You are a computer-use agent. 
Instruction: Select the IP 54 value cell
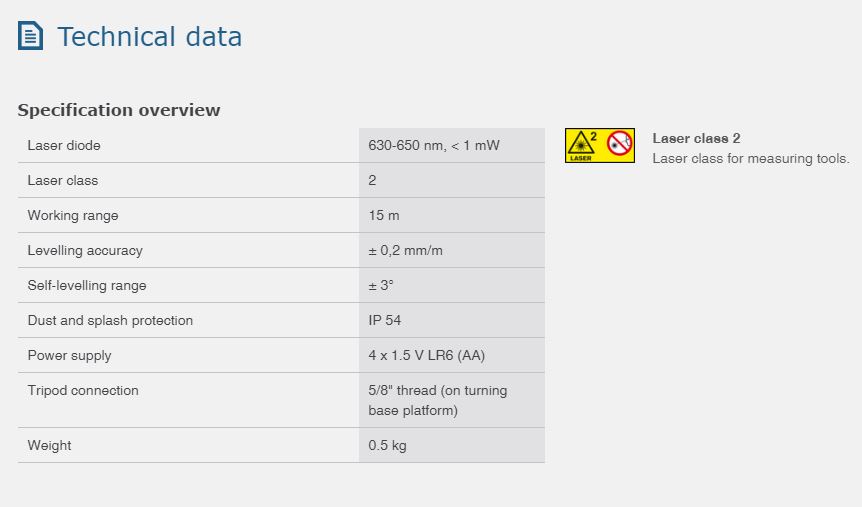pyautogui.click(x=387, y=321)
